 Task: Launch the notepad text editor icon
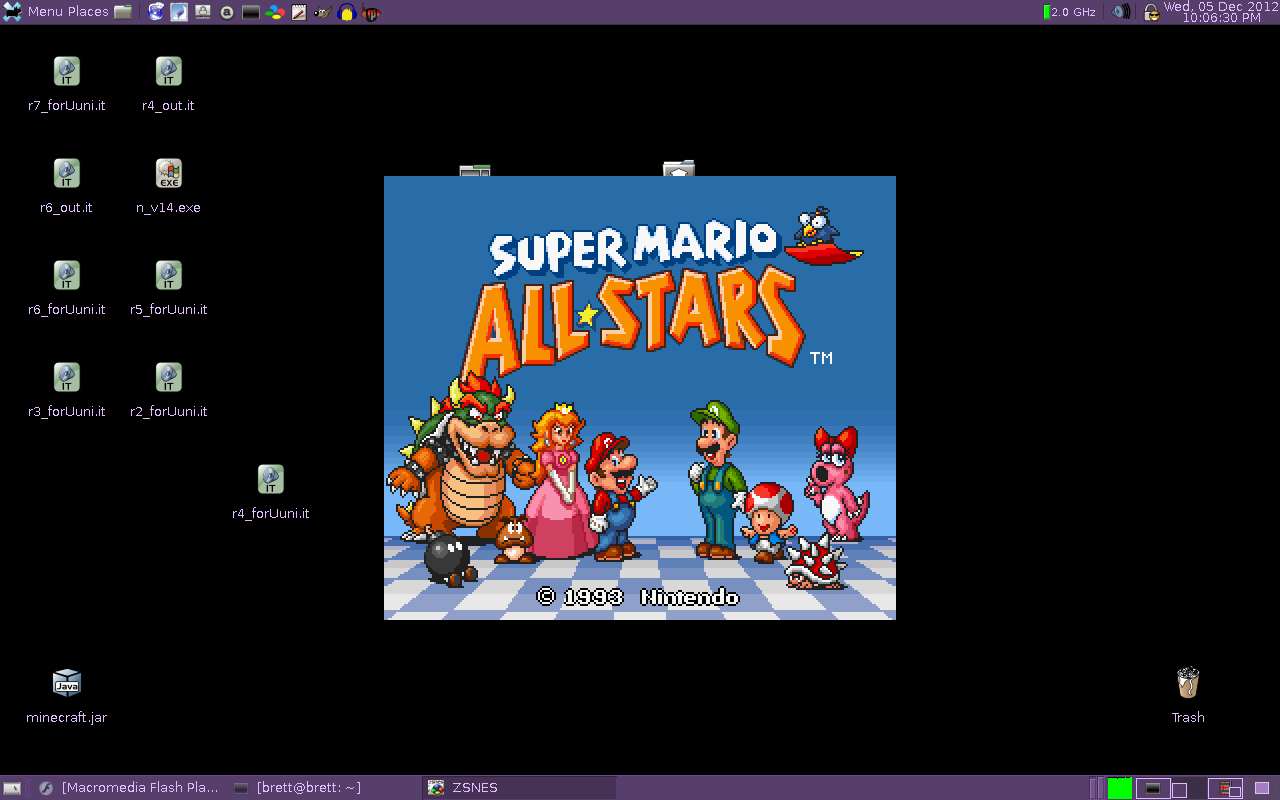pyautogui.click(x=299, y=12)
